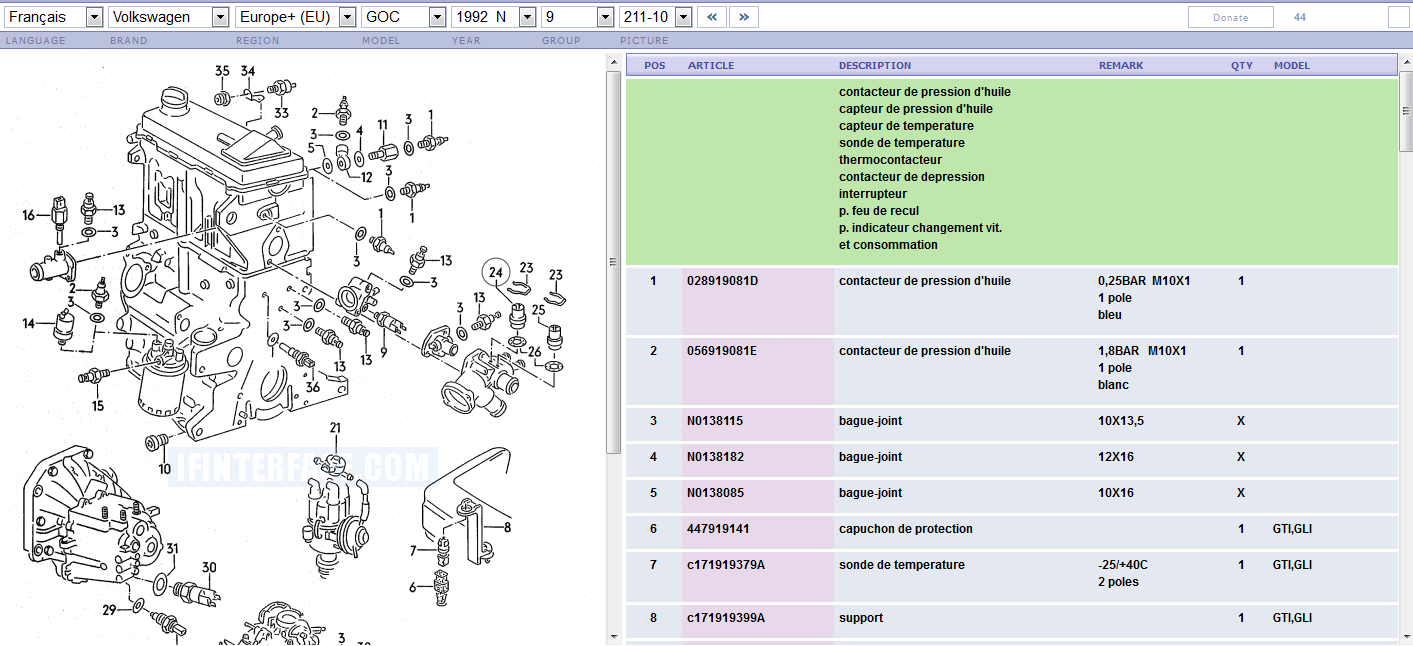
Task: Click article number c171919399A
Action: tap(726, 618)
